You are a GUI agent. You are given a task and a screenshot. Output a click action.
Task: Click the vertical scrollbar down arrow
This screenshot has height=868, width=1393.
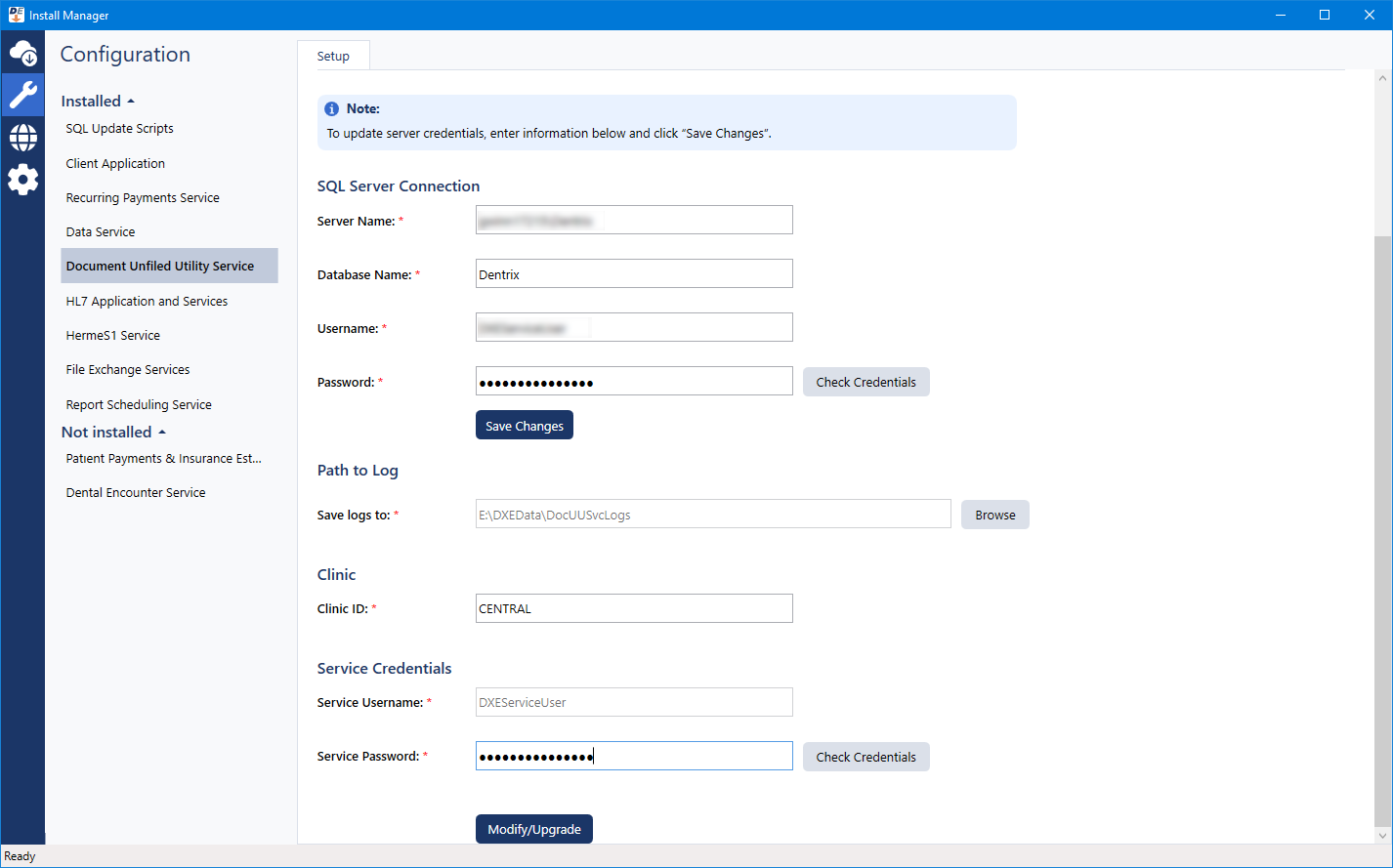(1382, 836)
